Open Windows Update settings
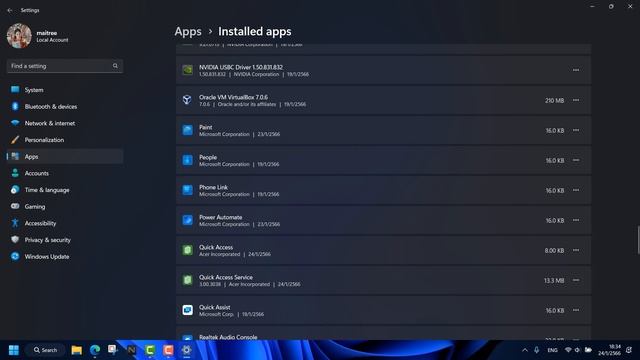 click(x=65, y=257)
